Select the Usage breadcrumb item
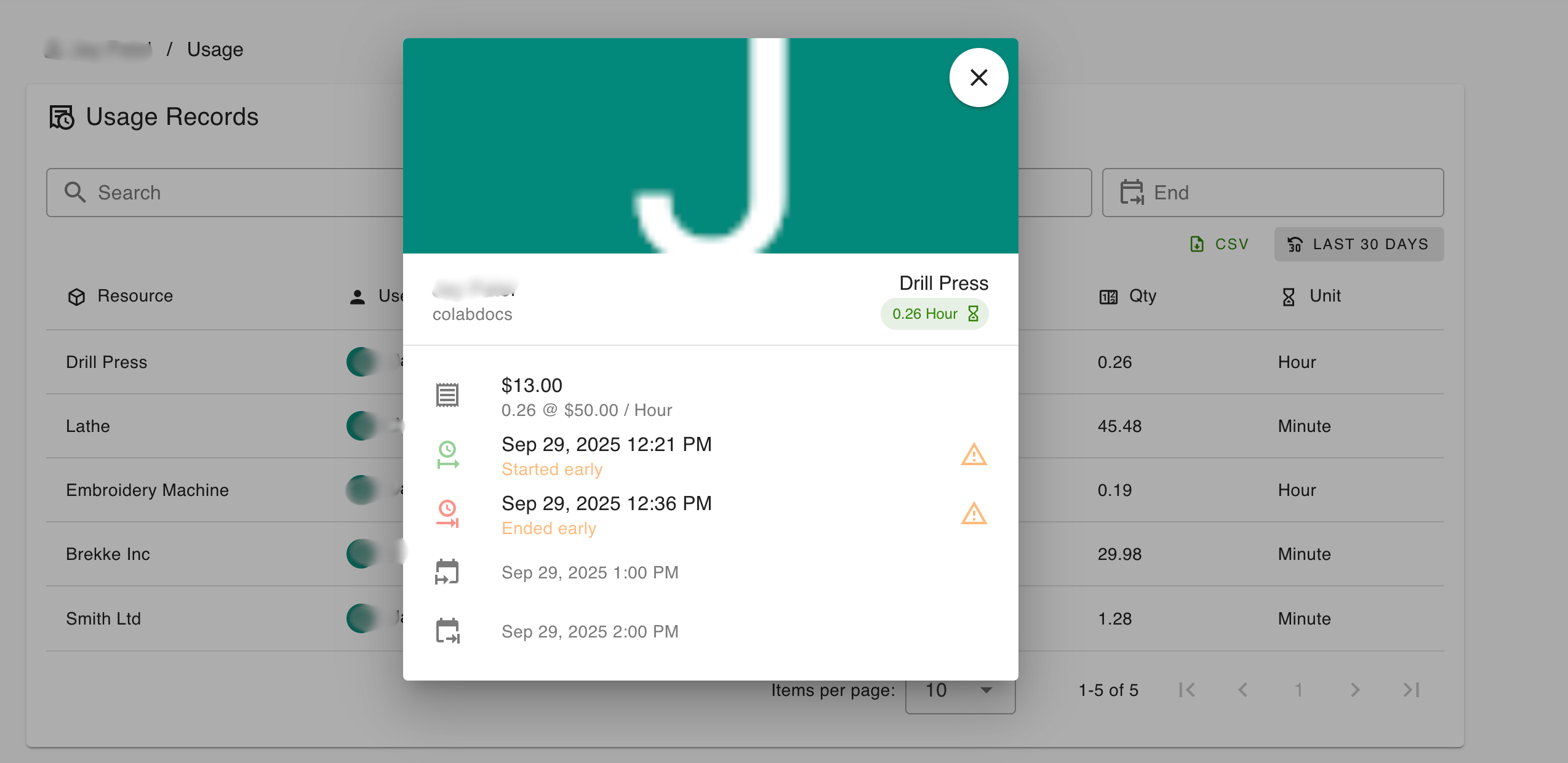 coord(215,49)
